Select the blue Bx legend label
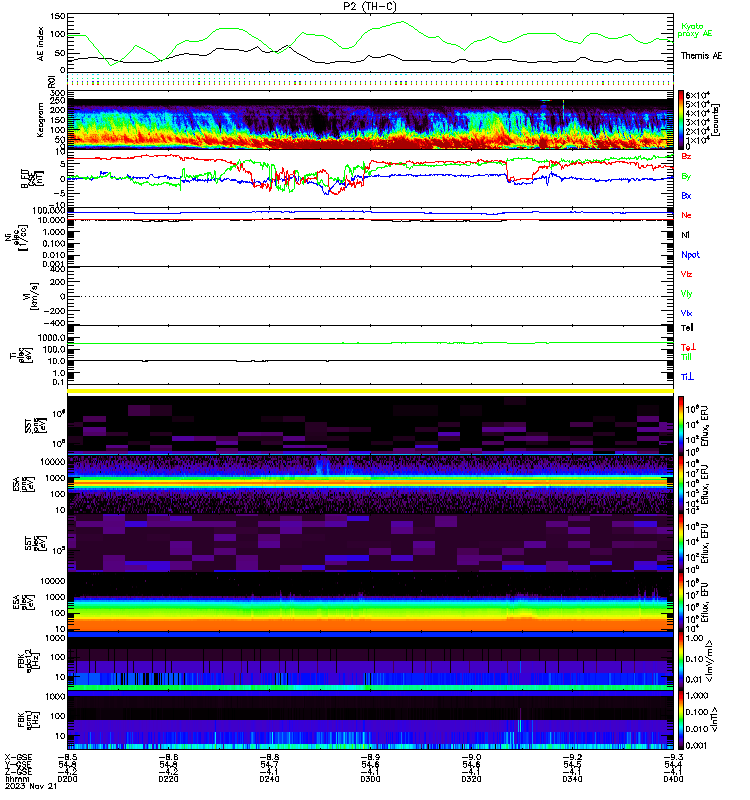The width and height of the screenshot is (750, 800). click(686, 195)
